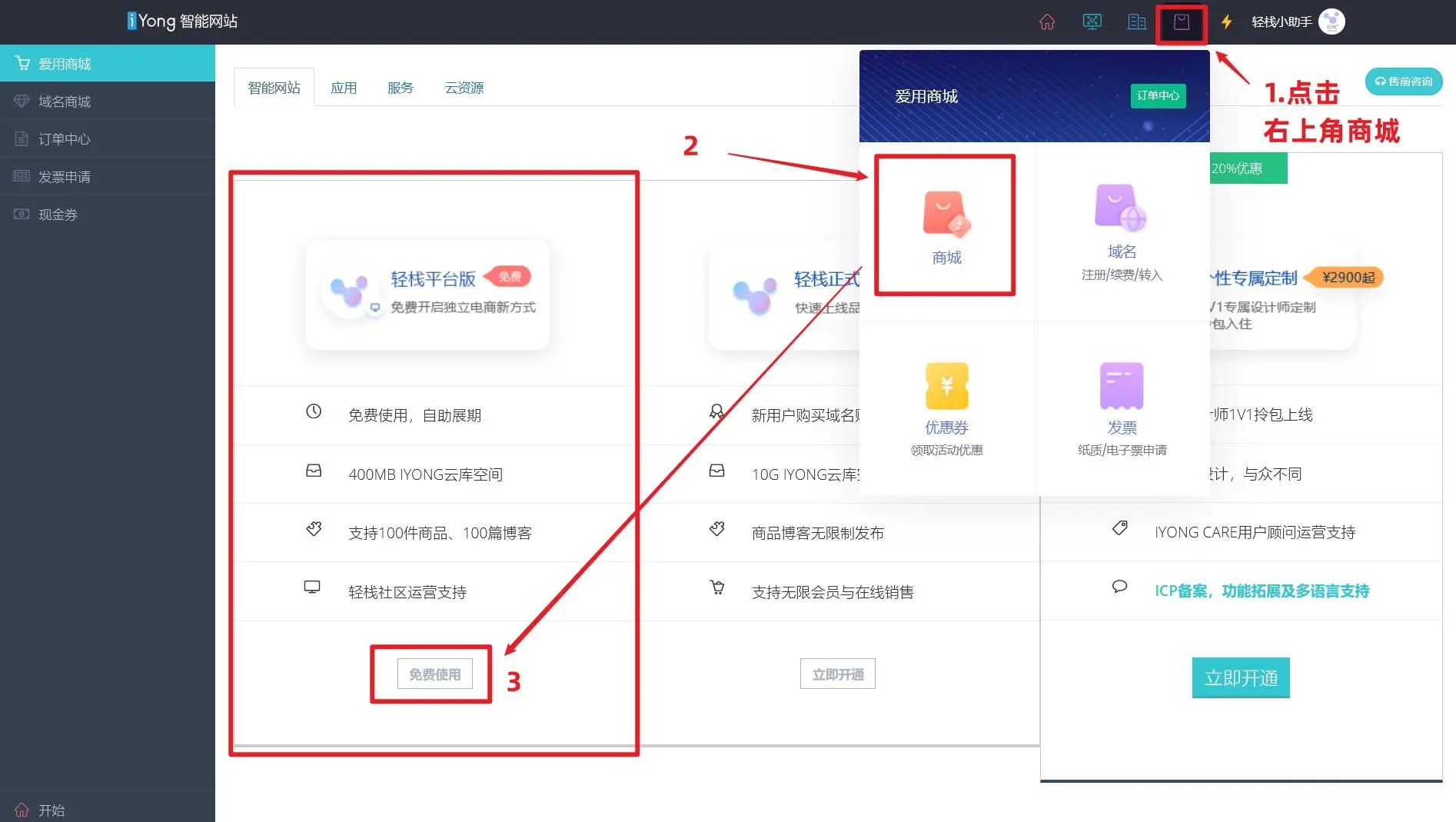Open 域名商城 in the sidebar
The width and height of the screenshot is (1456, 822).
click(x=65, y=102)
